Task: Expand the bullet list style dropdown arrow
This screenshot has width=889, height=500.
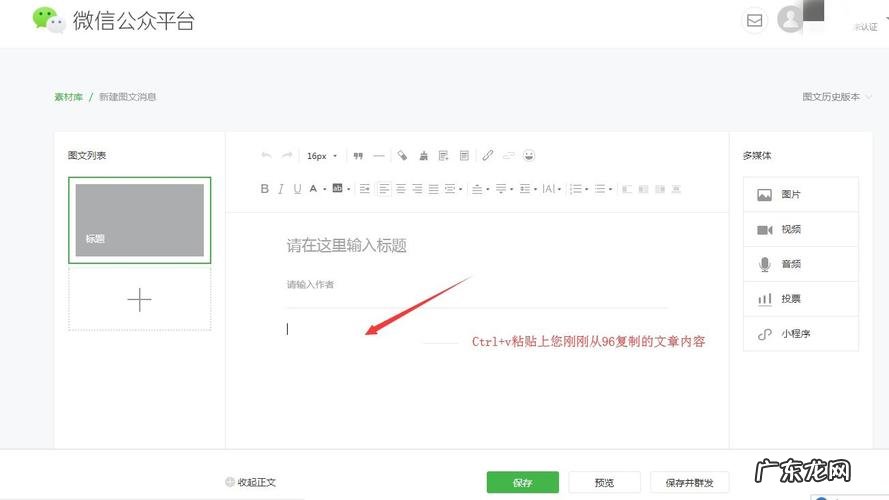Action: pyautogui.click(x=611, y=189)
